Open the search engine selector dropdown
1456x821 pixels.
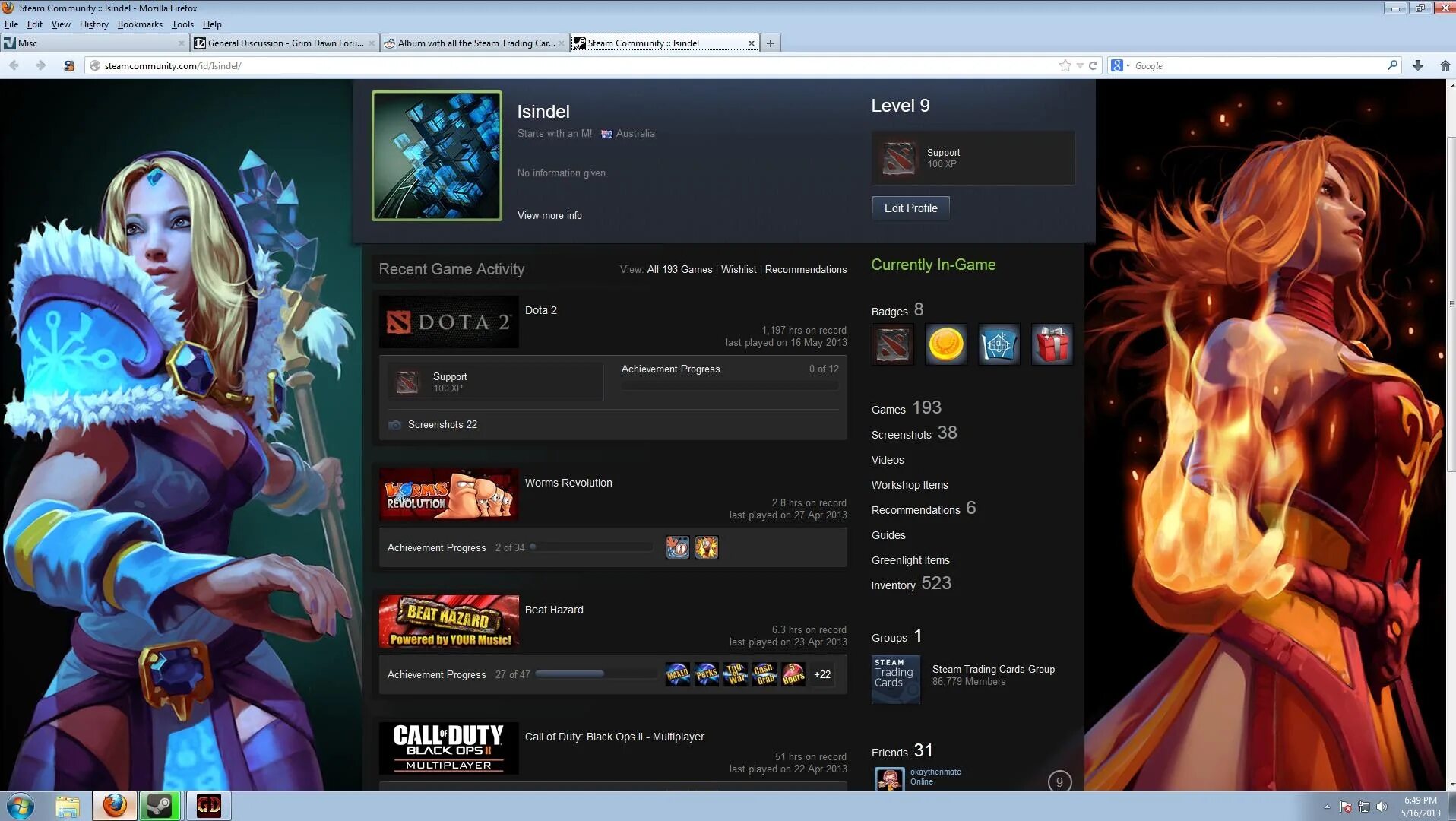(1120, 65)
